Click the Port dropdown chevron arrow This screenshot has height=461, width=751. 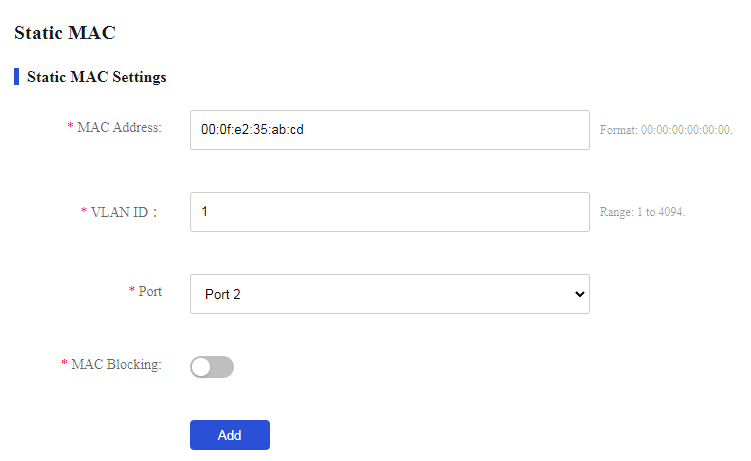point(580,294)
